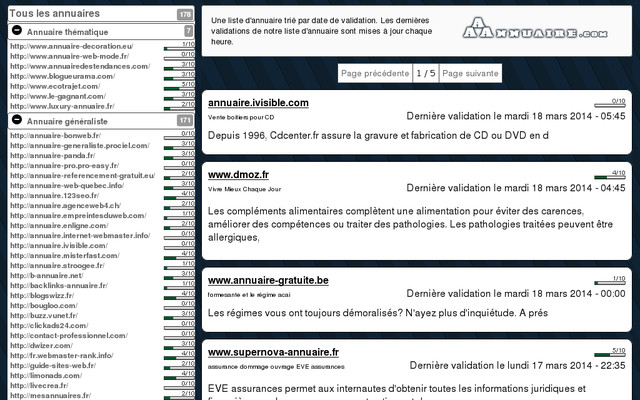
Task: Open www.annuaire-gratuite.be entry title
Action: click(x=268, y=280)
